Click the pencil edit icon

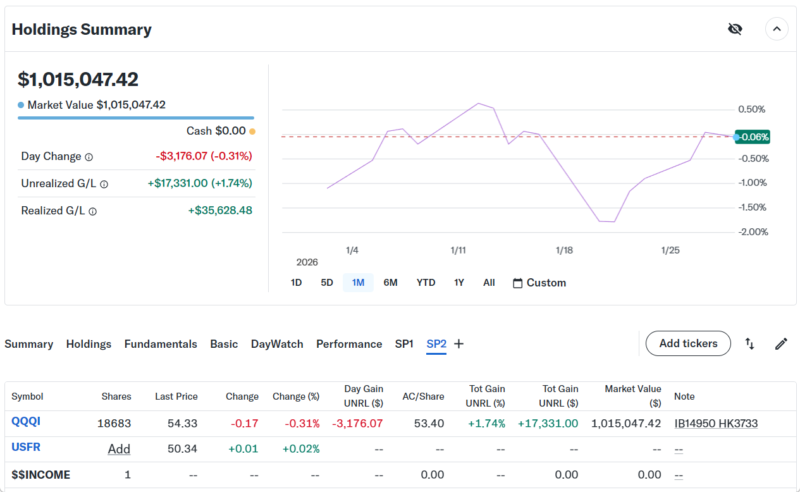781,344
